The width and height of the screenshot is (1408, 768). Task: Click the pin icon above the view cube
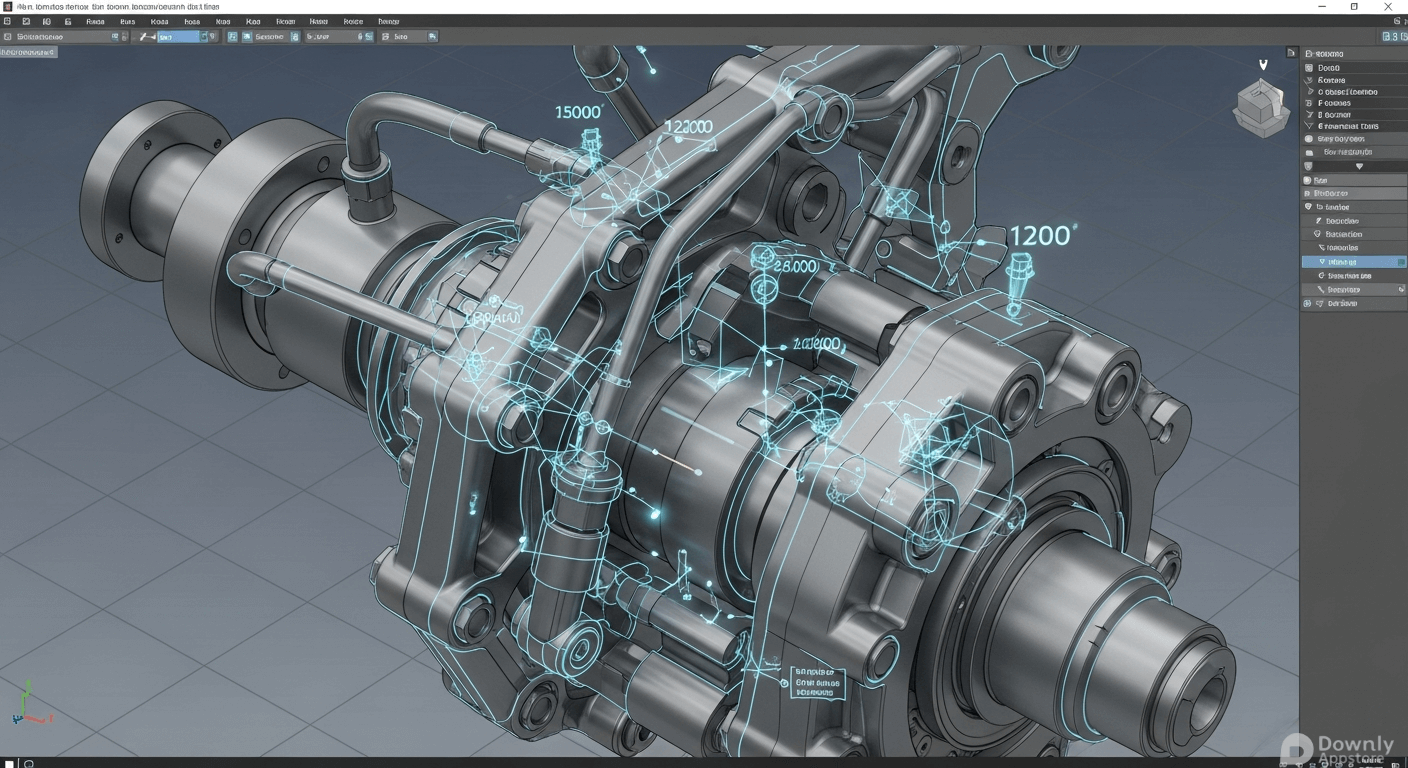point(1263,64)
